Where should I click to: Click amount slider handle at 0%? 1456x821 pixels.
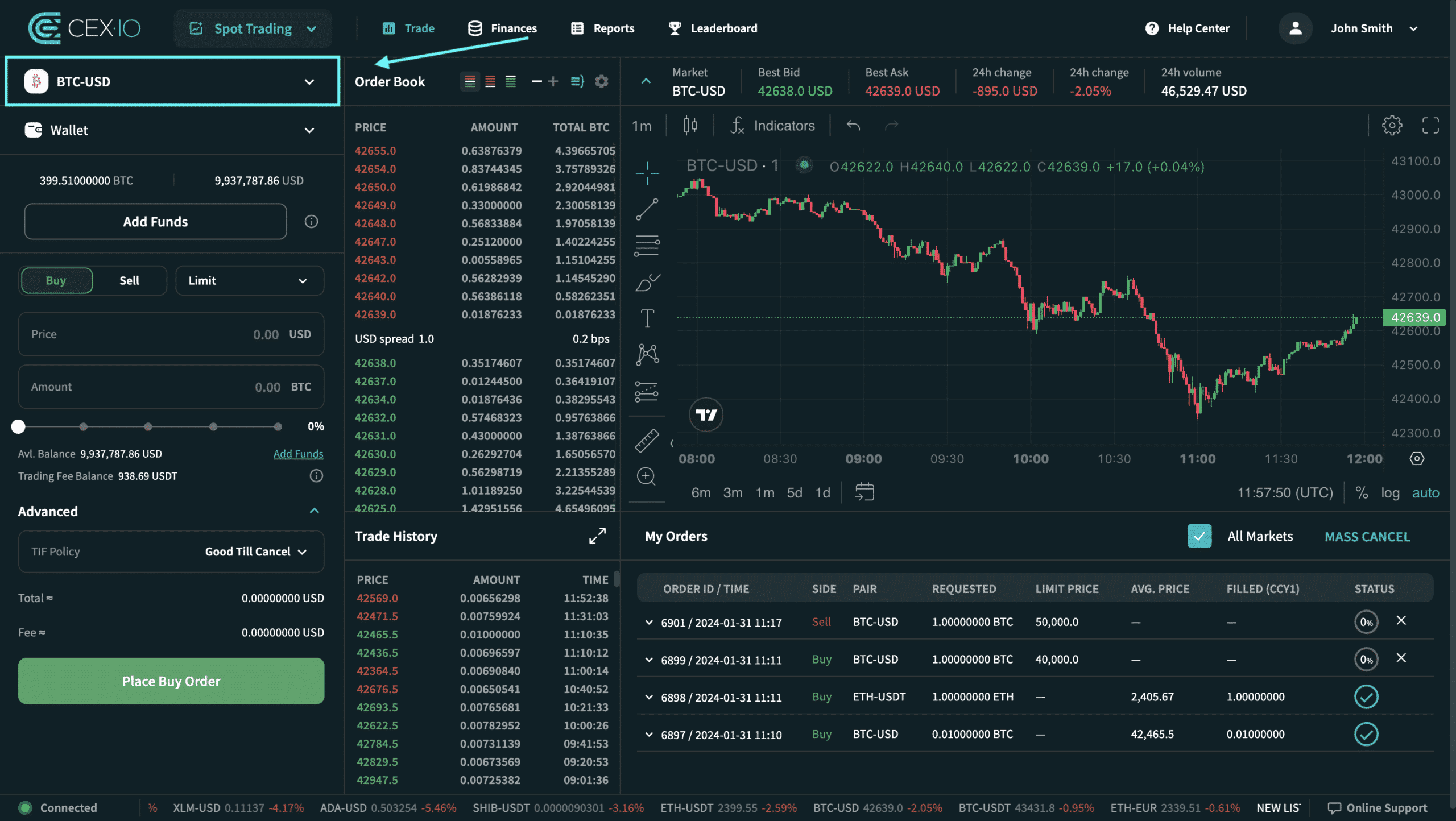click(x=18, y=426)
